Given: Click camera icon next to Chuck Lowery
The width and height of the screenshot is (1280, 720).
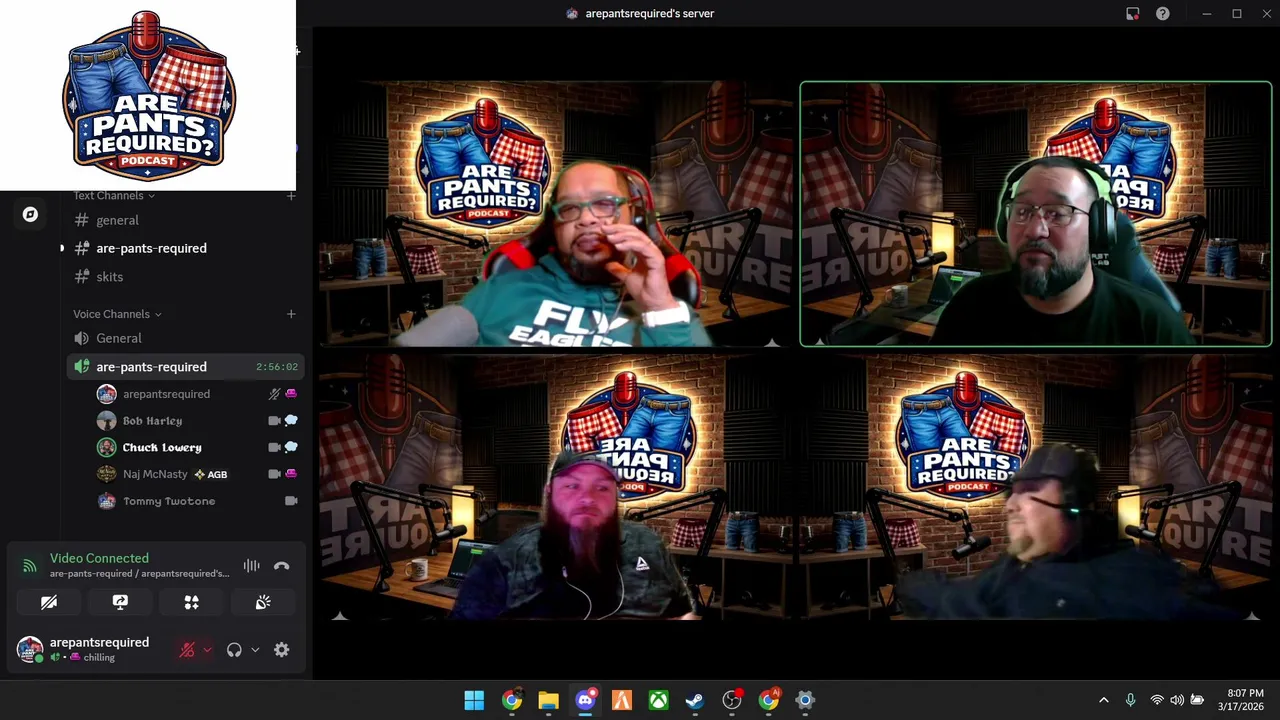Looking at the screenshot, I should pyautogui.click(x=274, y=447).
